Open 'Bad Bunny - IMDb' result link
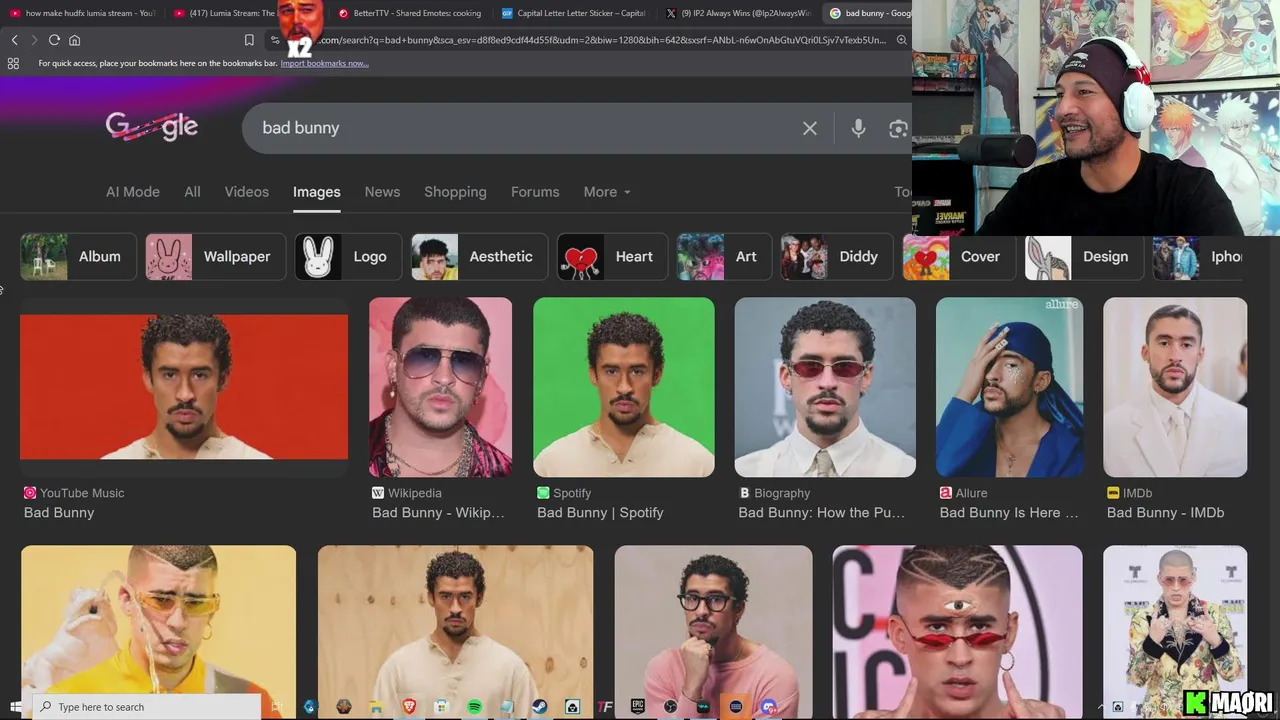Screen dimensions: 1280x720 coord(1166,513)
